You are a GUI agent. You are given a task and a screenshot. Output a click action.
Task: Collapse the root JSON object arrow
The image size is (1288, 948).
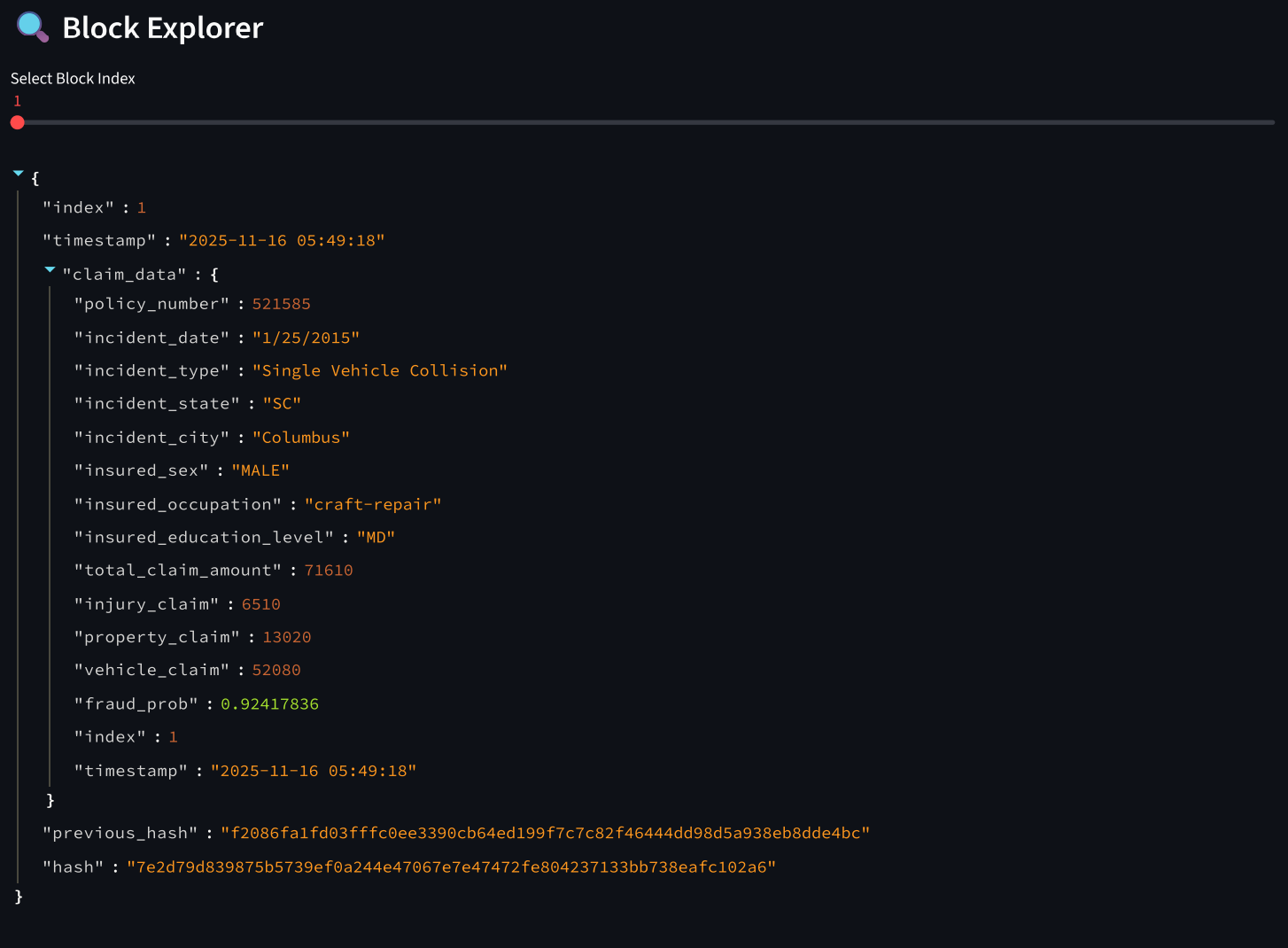click(x=18, y=174)
